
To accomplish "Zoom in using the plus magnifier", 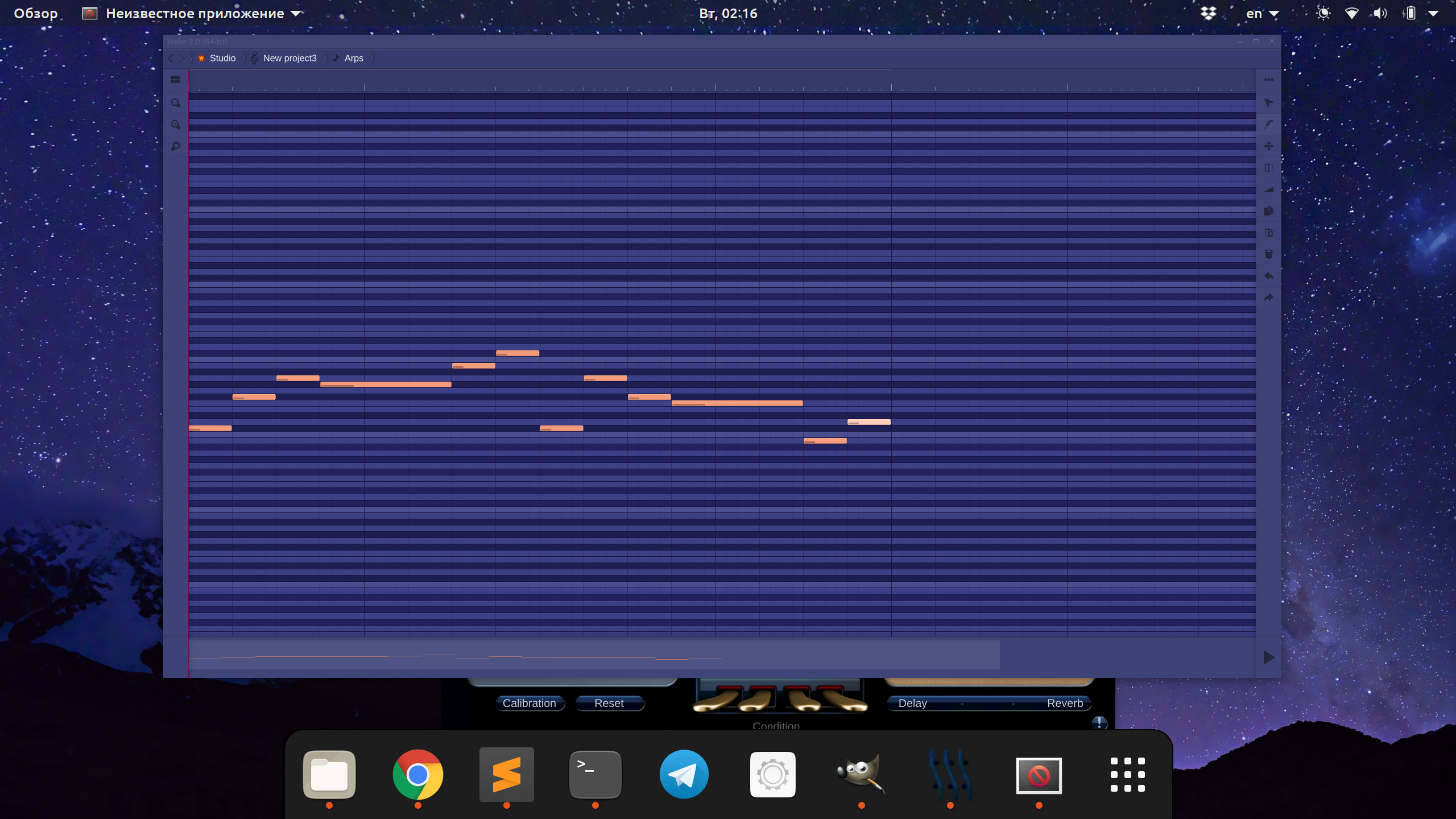I will (x=176, y=125).
